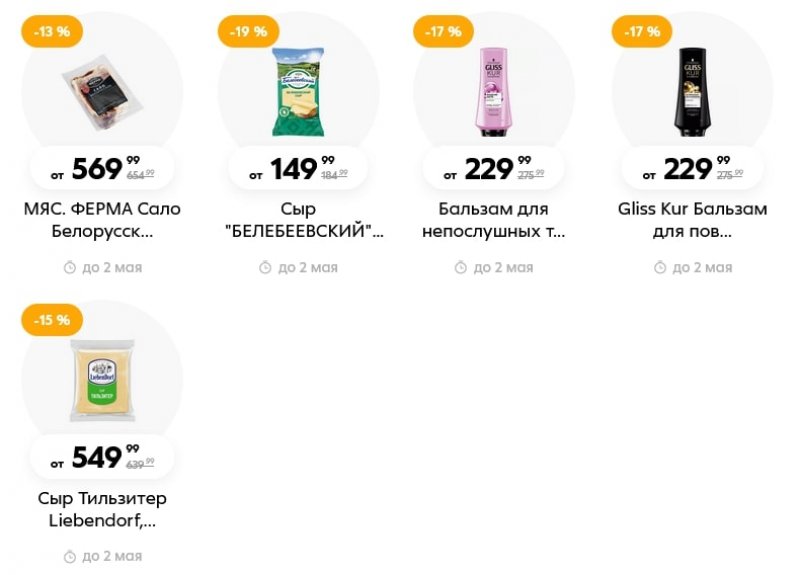Click the clock icon under Сало Белорусское
The height and width of the screenshot is (575, 800).
(70, 267)
